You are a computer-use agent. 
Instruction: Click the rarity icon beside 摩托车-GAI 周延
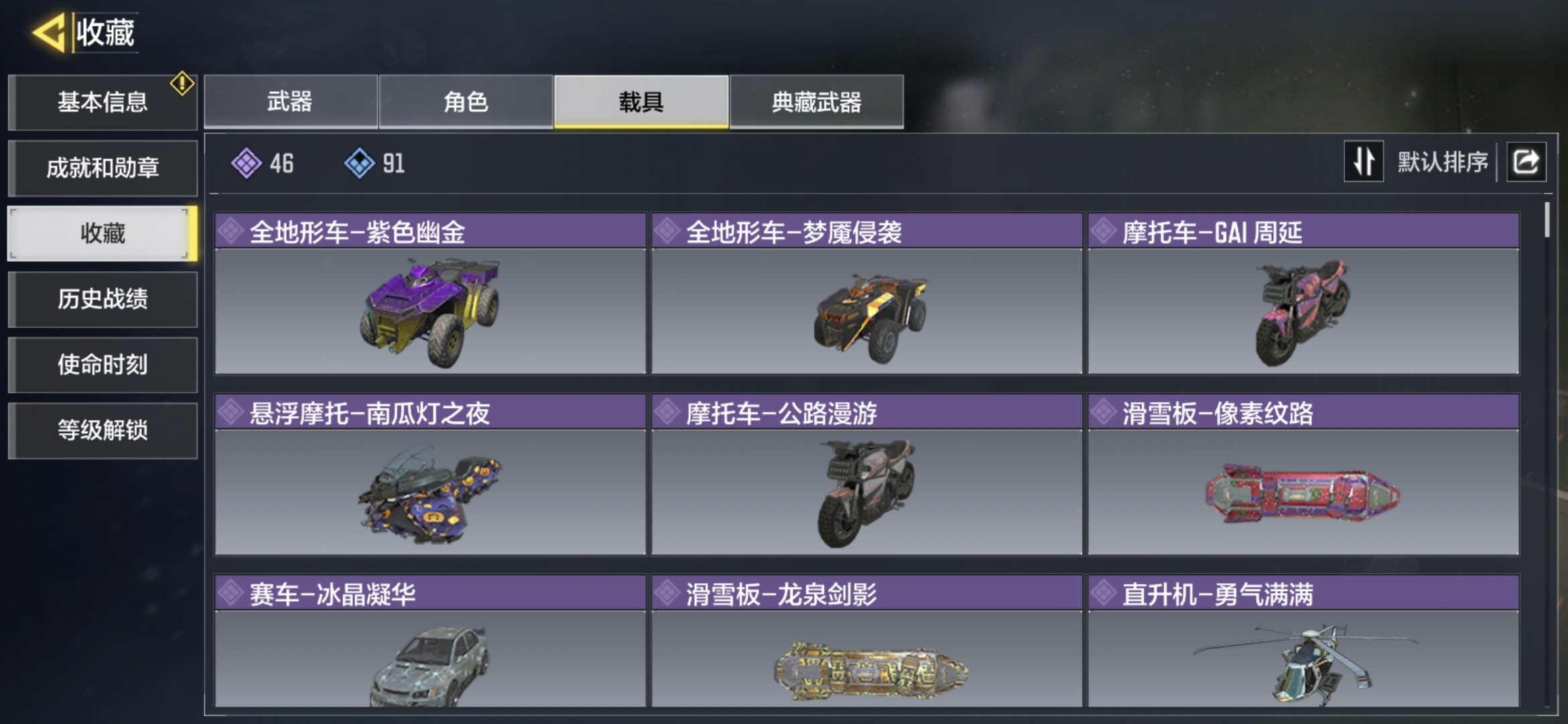pos(1104,231)
